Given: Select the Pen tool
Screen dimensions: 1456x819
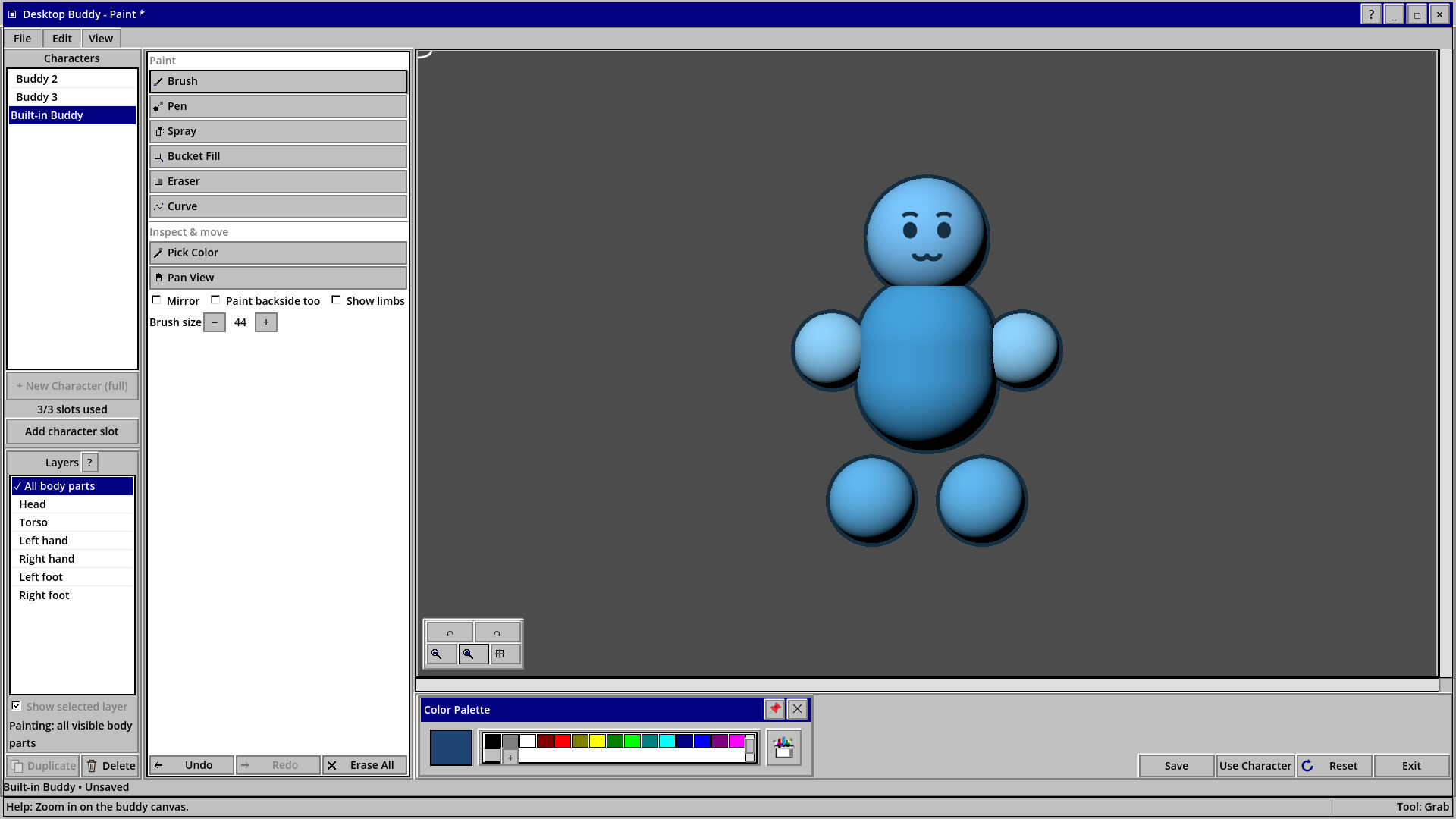Looking at the screenshot, I should 278,106.
